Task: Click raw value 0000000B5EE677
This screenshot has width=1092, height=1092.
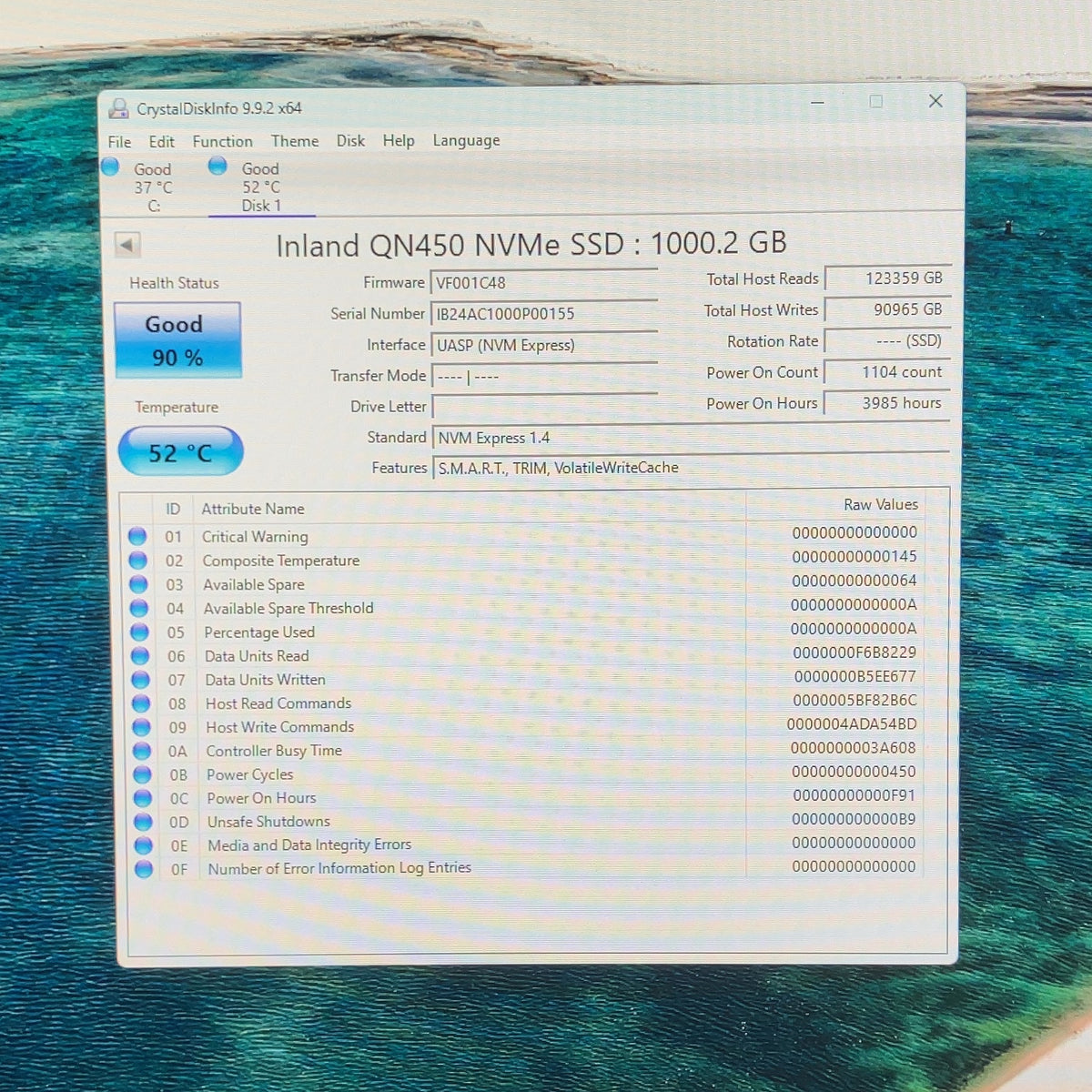Action: (x=855, y=676)
